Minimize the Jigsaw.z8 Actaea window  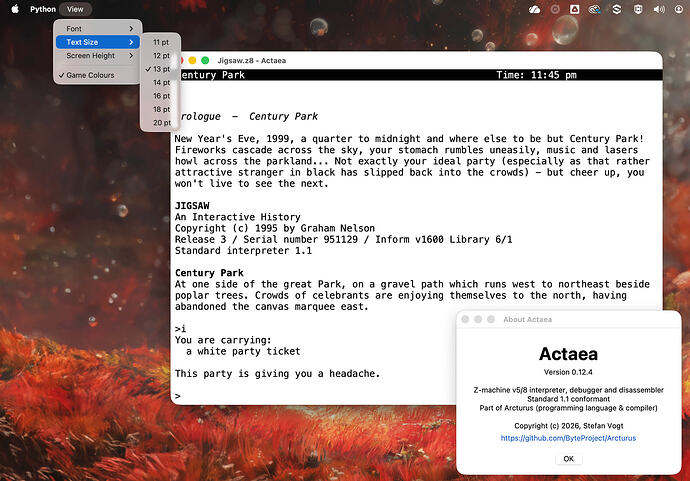(x=192, y=60)
